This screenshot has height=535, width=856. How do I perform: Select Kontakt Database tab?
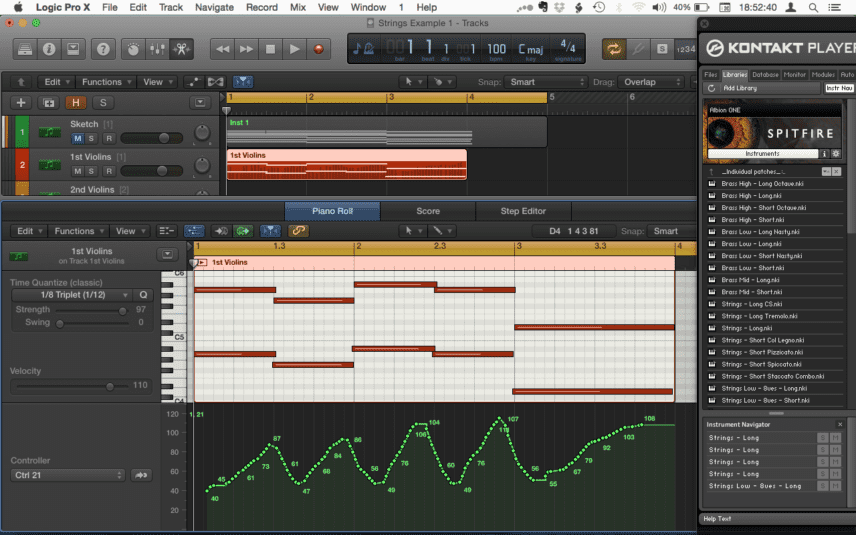765,75
